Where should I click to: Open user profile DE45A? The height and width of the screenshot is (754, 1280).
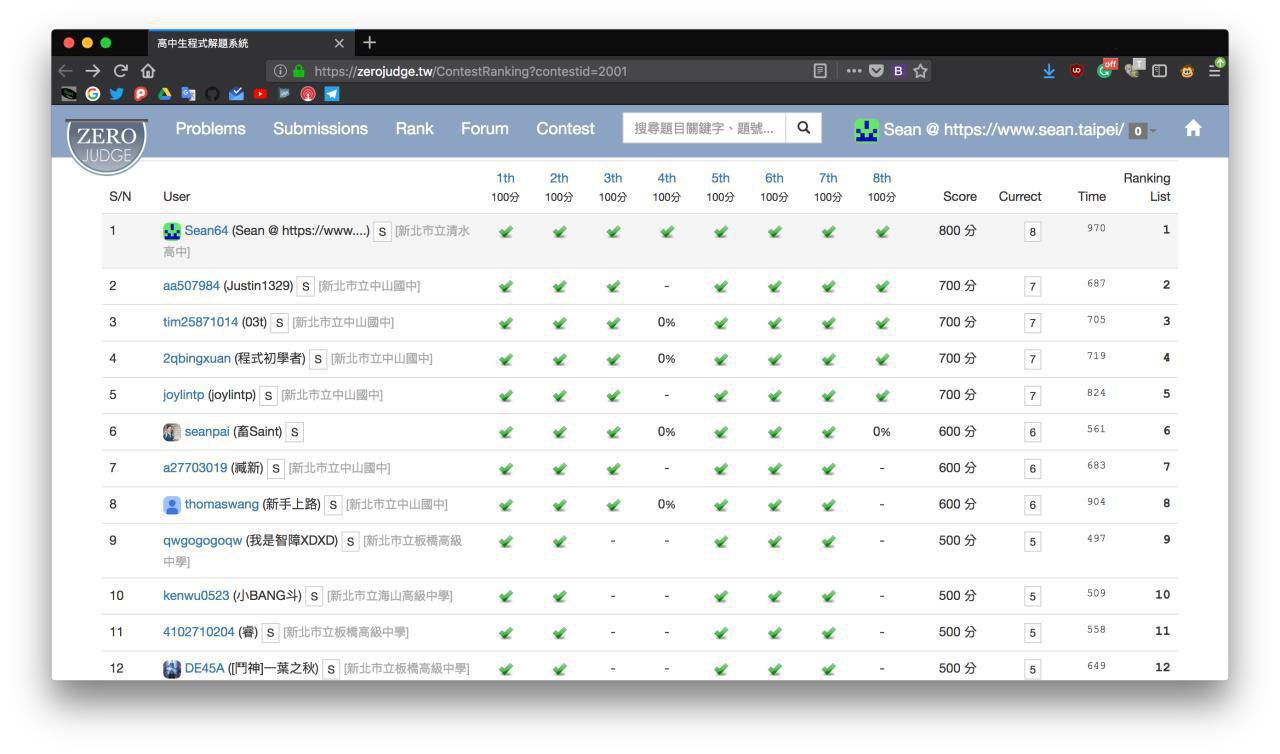[205, 668]
